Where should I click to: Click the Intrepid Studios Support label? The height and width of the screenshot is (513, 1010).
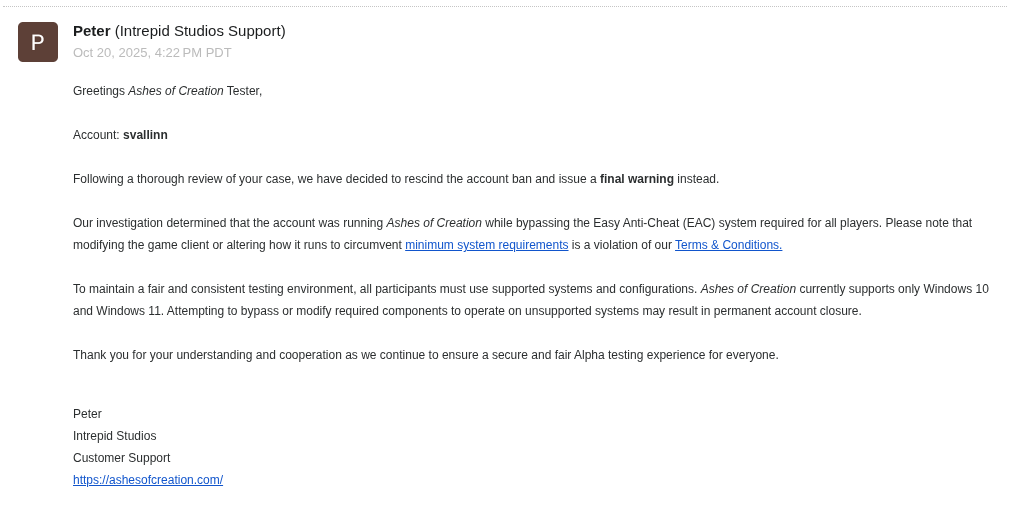point(200,31)
